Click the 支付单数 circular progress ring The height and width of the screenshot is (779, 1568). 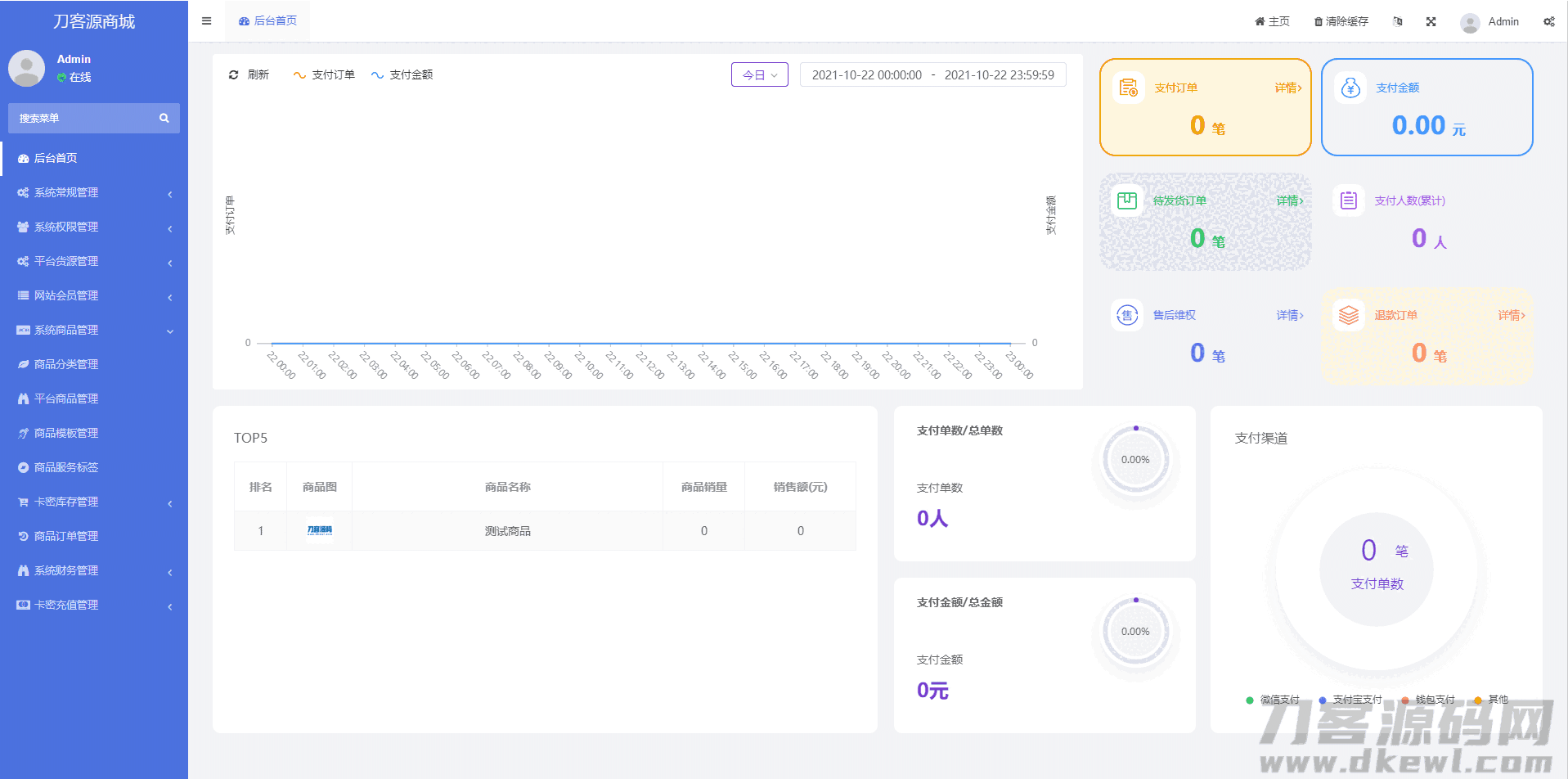1135,459
